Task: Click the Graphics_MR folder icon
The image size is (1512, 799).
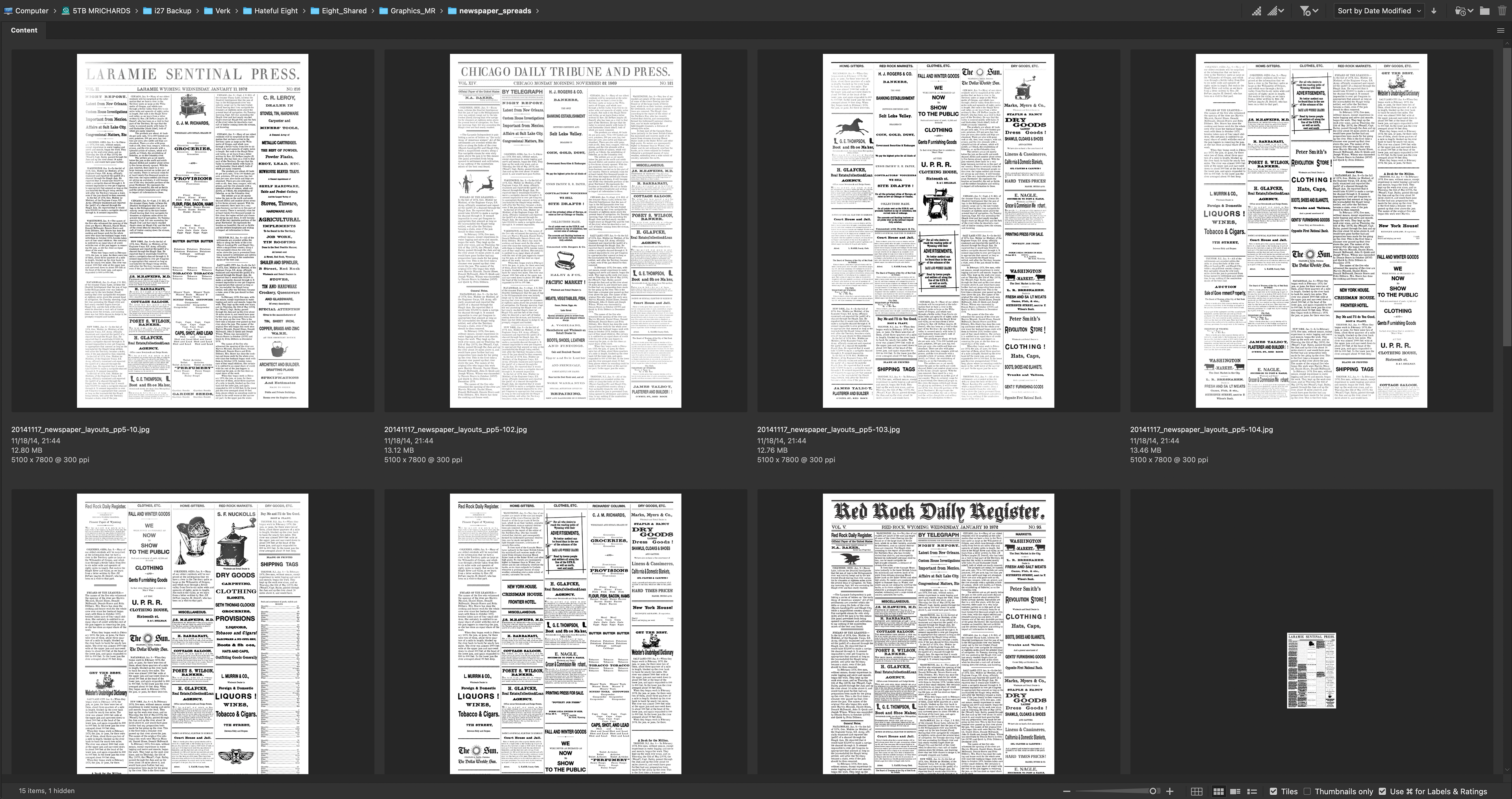Action: (383, 11)
